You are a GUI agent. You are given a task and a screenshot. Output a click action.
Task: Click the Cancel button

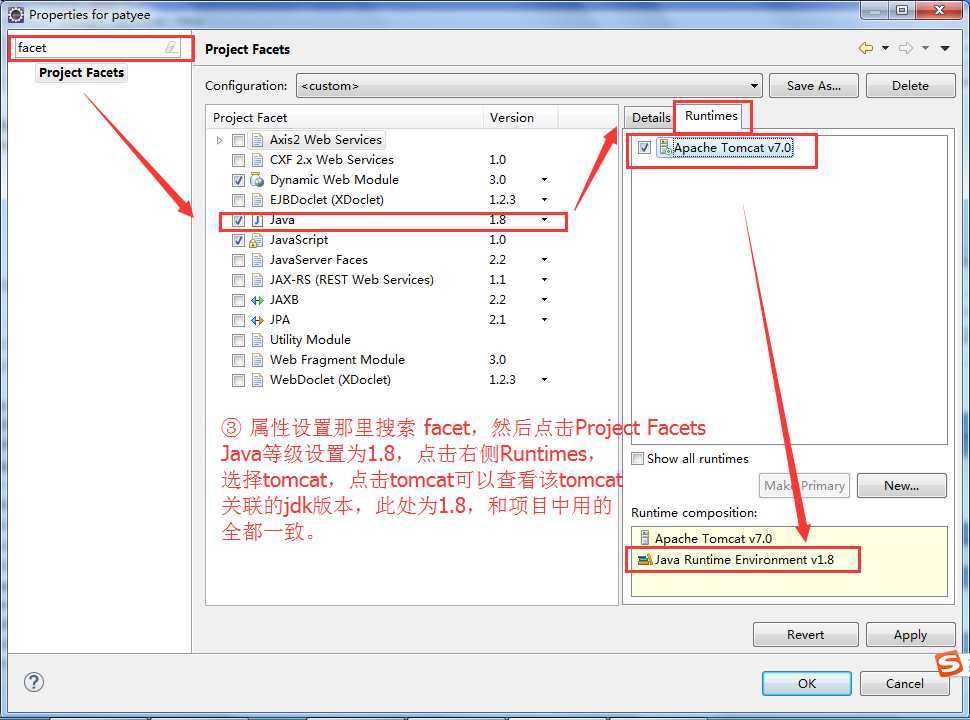coord(904,684)
